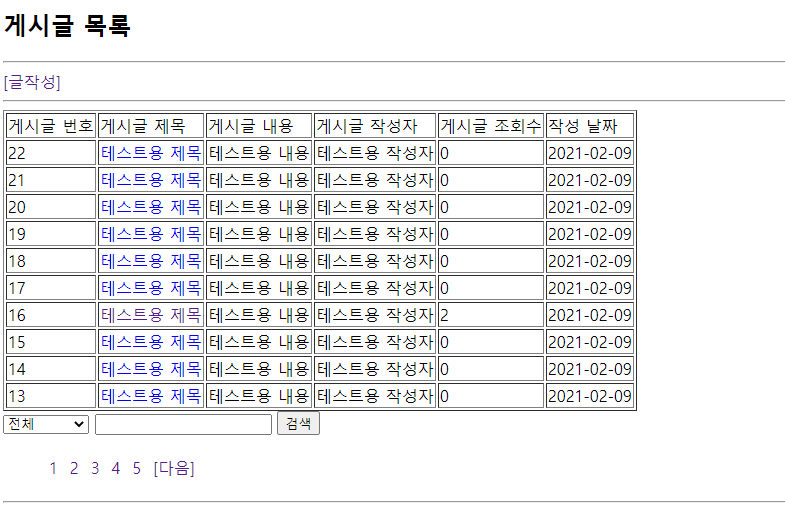Click view count 2 in row 16

tap(491, 315)
